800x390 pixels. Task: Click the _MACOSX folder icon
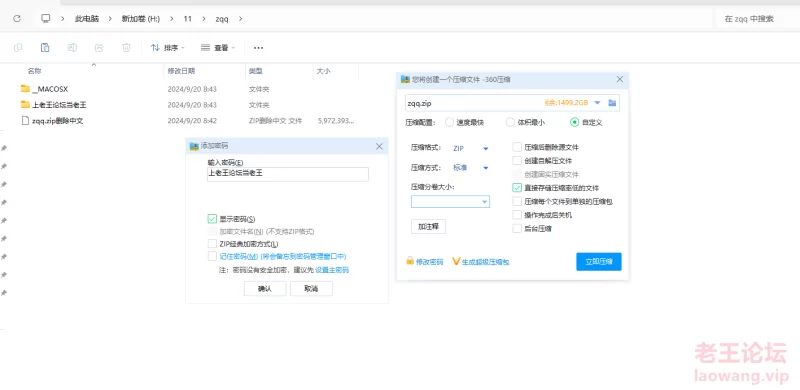26,89
